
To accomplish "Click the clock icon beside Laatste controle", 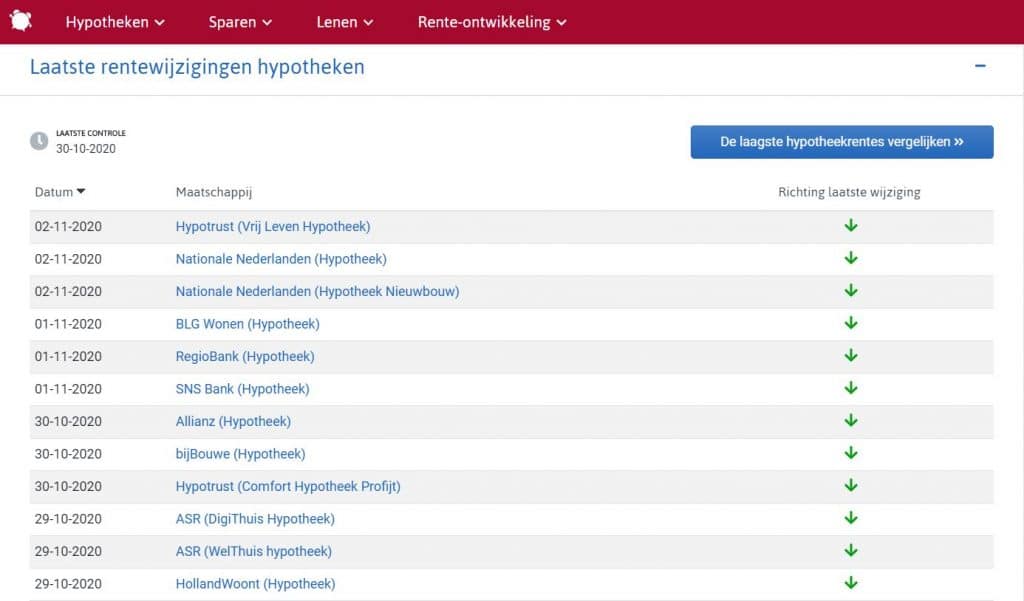I will pyautogui.click(x=39, y=141).
